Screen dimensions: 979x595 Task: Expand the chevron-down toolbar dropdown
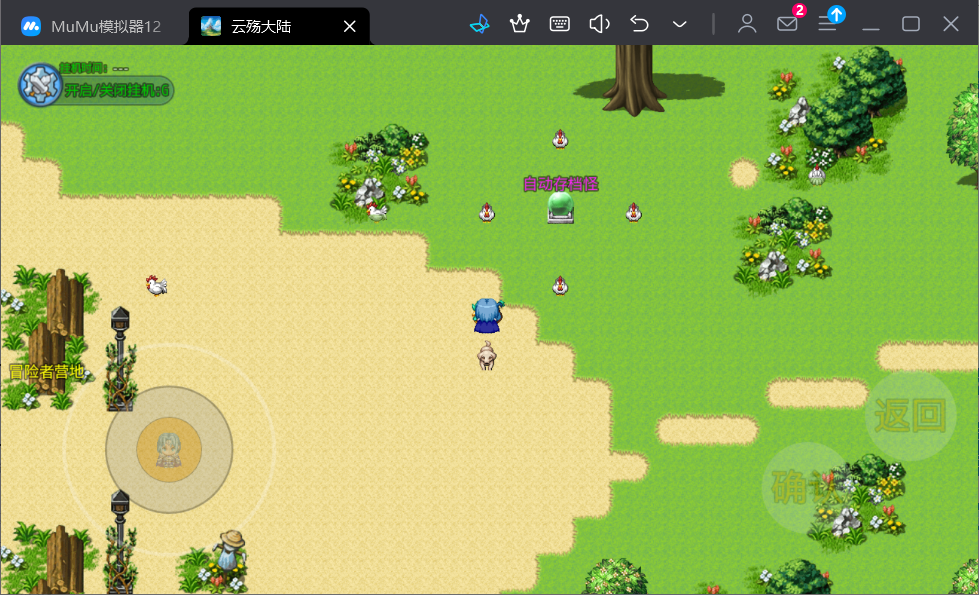click(680, 24)
